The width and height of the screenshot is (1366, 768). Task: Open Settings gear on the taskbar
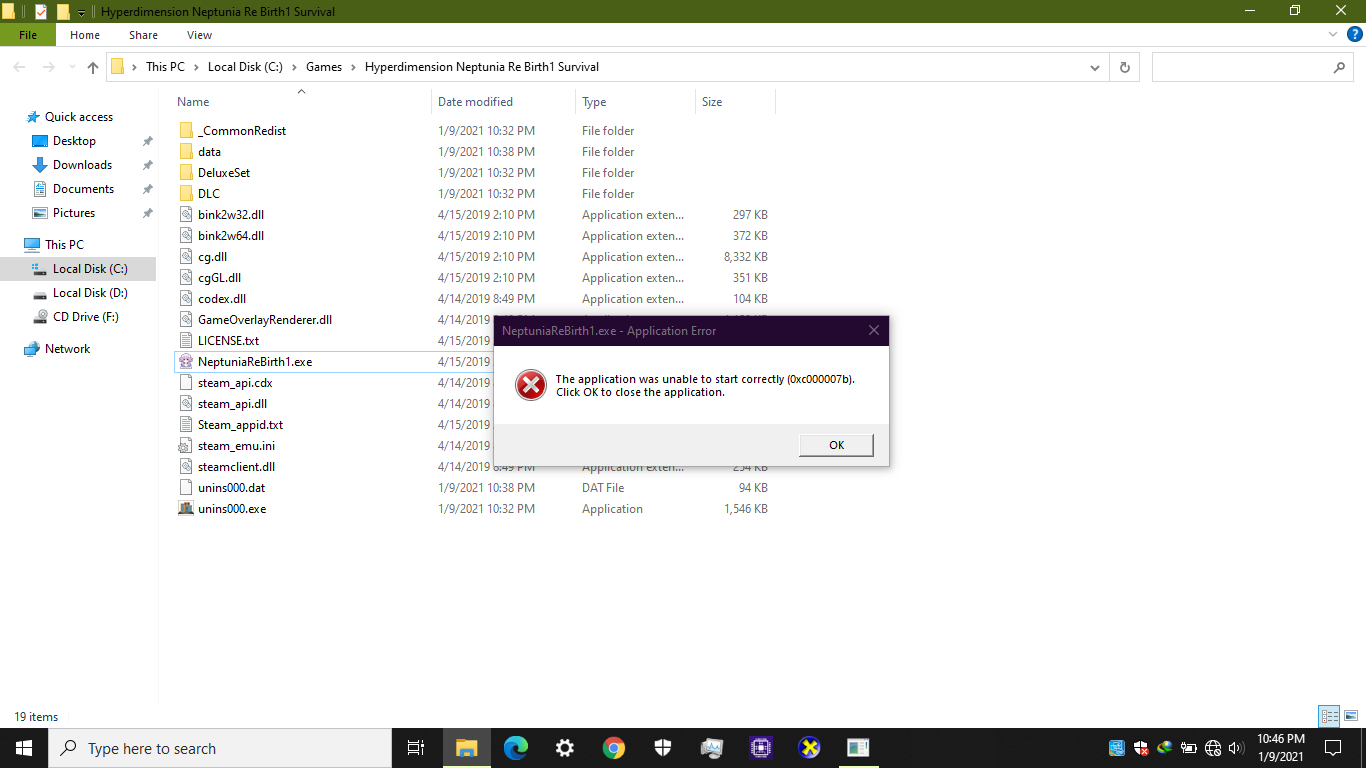(x=564, y=748)
